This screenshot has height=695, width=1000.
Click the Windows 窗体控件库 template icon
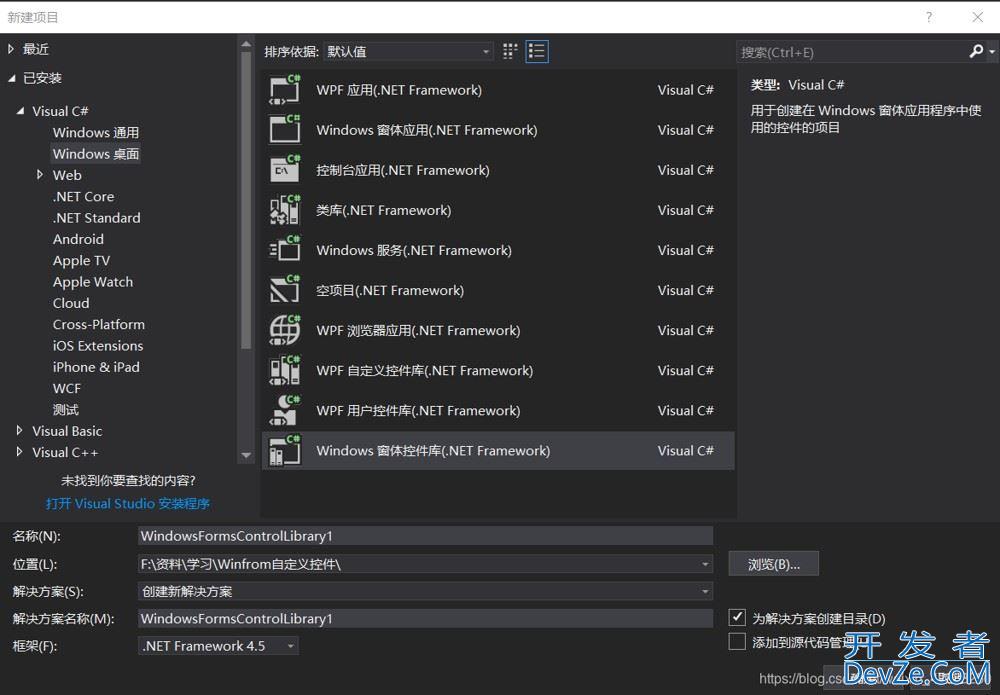point(284,451)
